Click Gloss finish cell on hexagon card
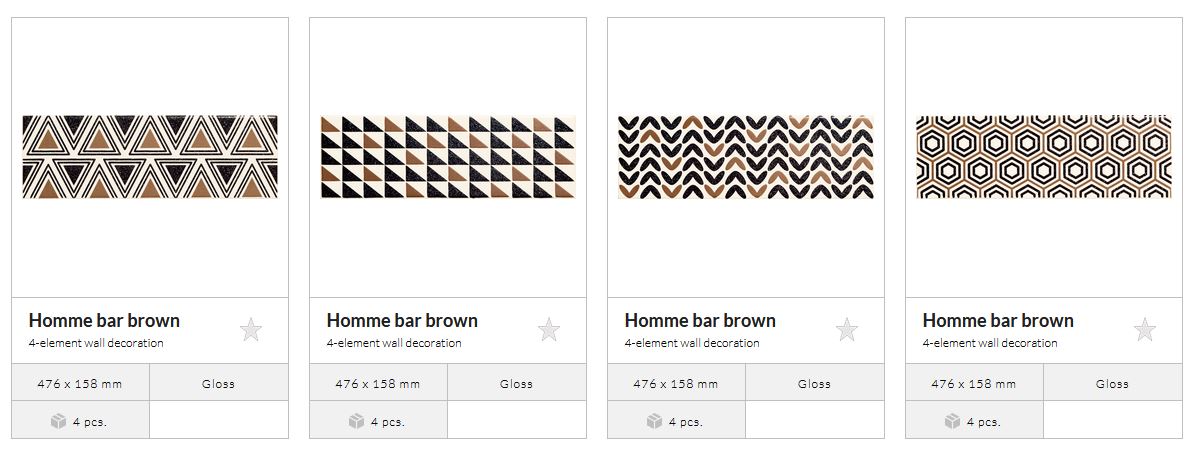The height and width of the screenshot is (456, 1198). click(x=1112, y=383)
